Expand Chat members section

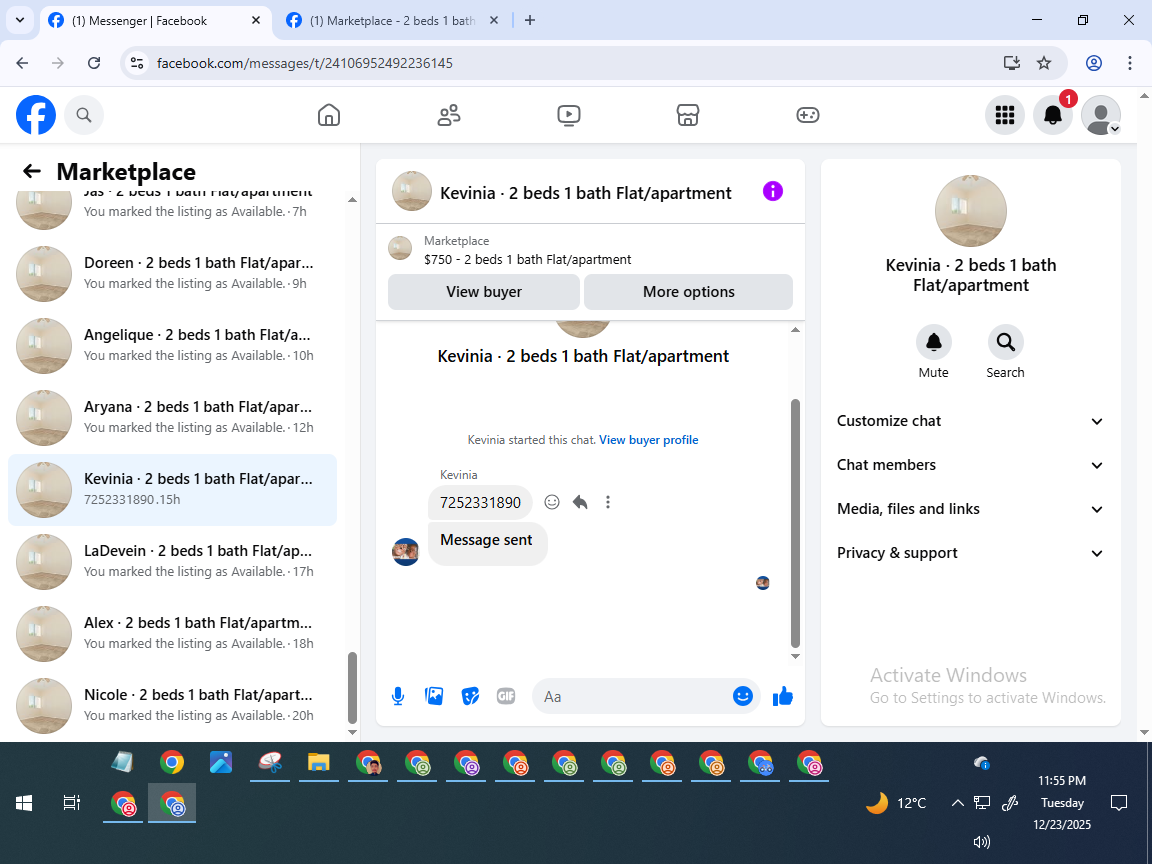click(971, 465)
